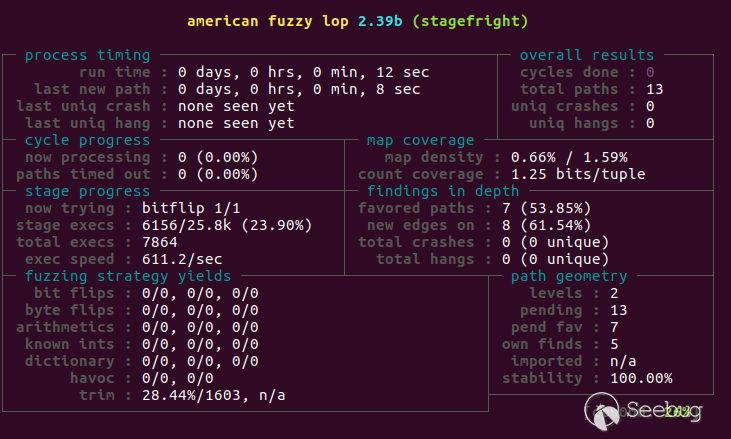731x439 pixels.
Task: Click the arithmetics yields value
Action: click(200, 327)
